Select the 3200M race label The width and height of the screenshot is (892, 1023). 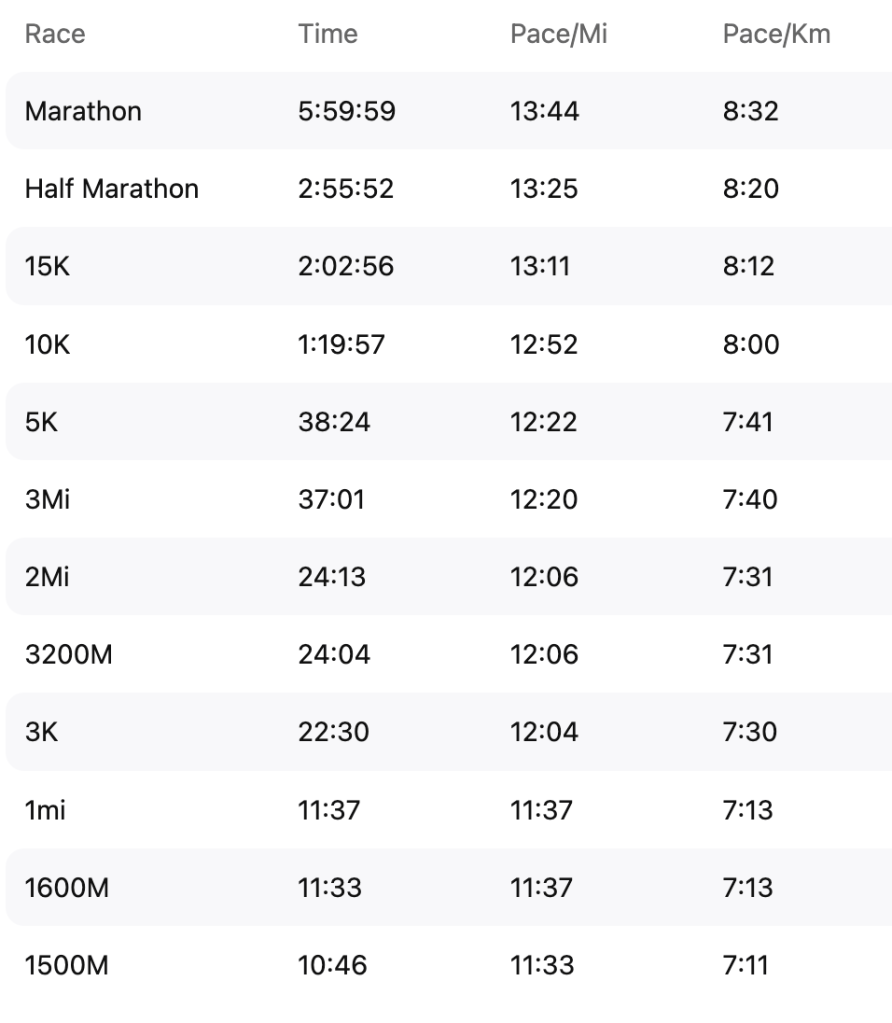66,655
